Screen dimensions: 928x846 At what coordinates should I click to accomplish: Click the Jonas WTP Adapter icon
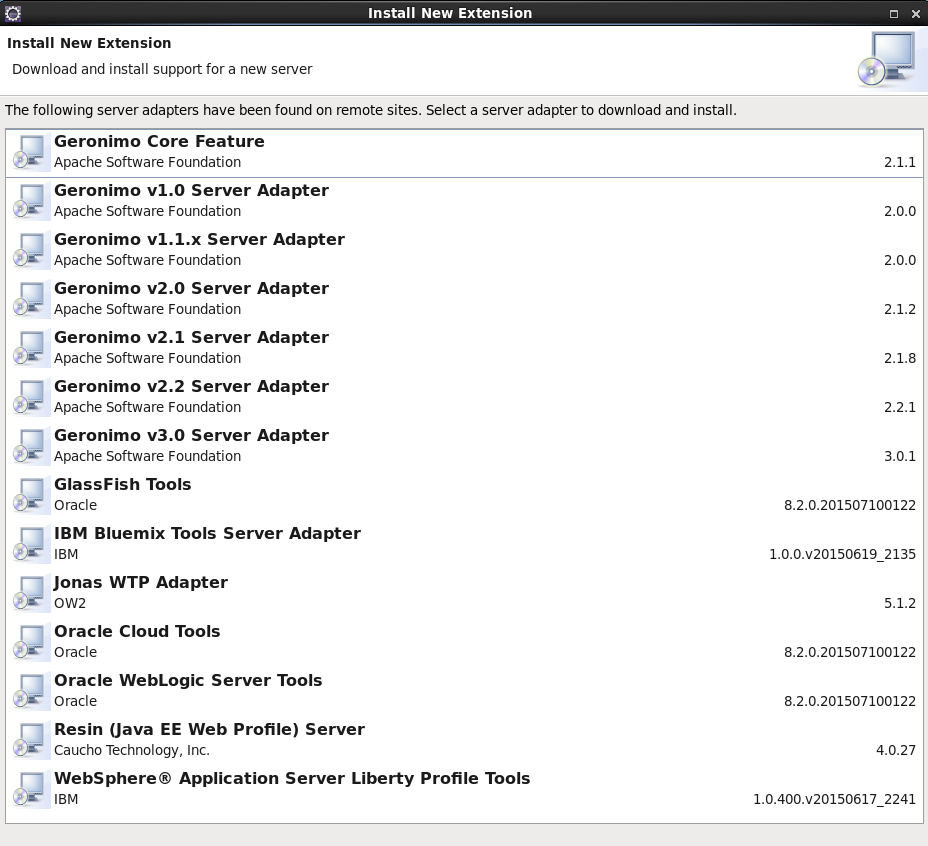30,594
